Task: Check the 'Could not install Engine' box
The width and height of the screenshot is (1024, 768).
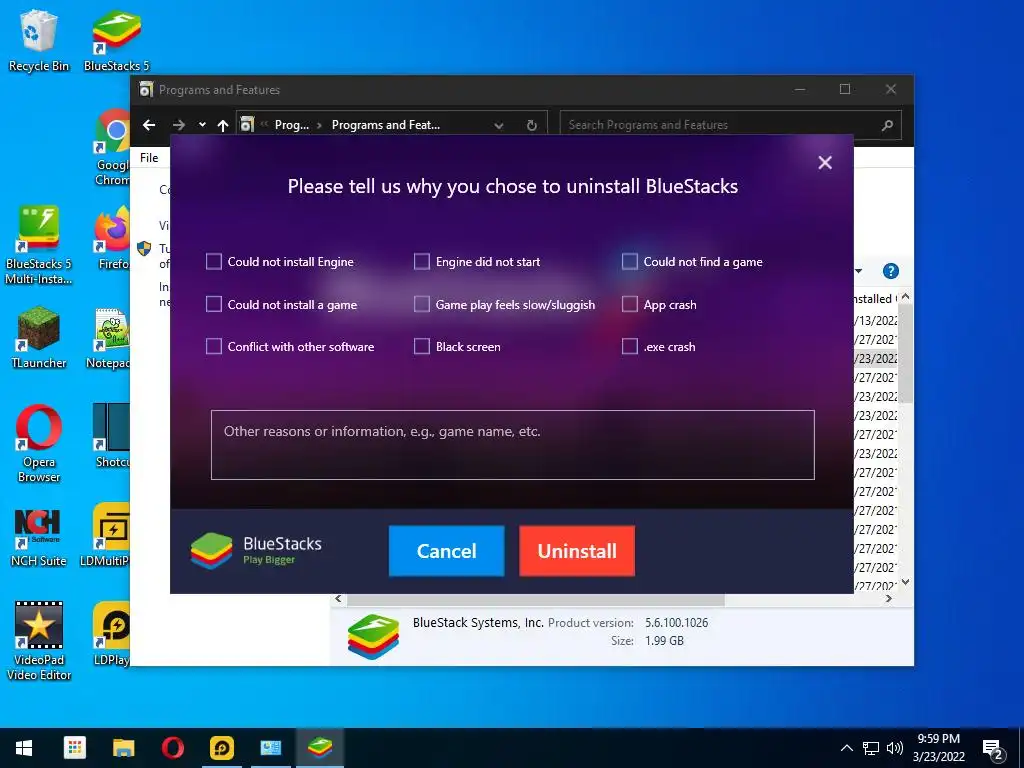Action: point(214,262)
